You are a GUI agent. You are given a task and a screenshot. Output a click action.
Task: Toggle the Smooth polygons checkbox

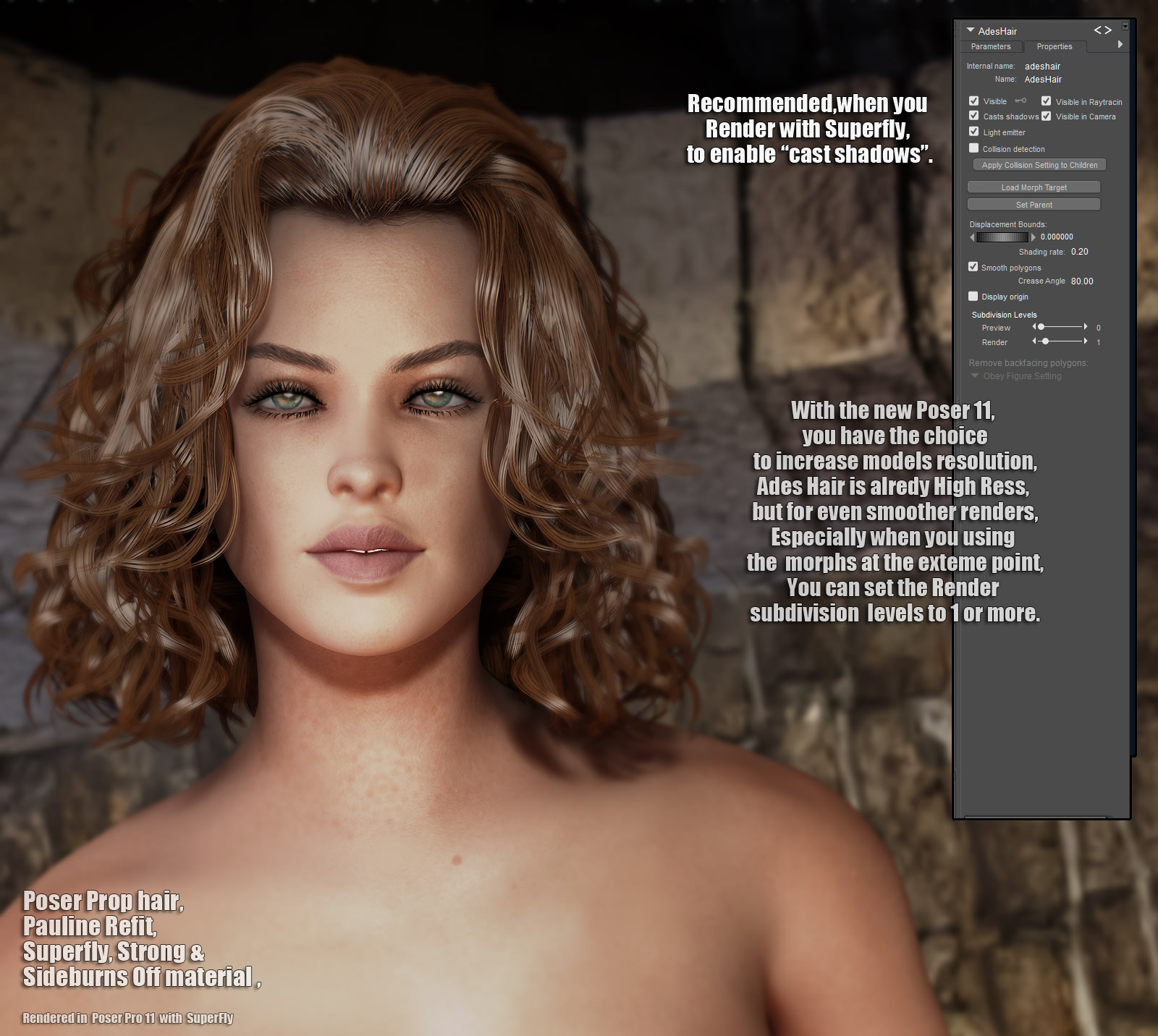click(973, 267)
